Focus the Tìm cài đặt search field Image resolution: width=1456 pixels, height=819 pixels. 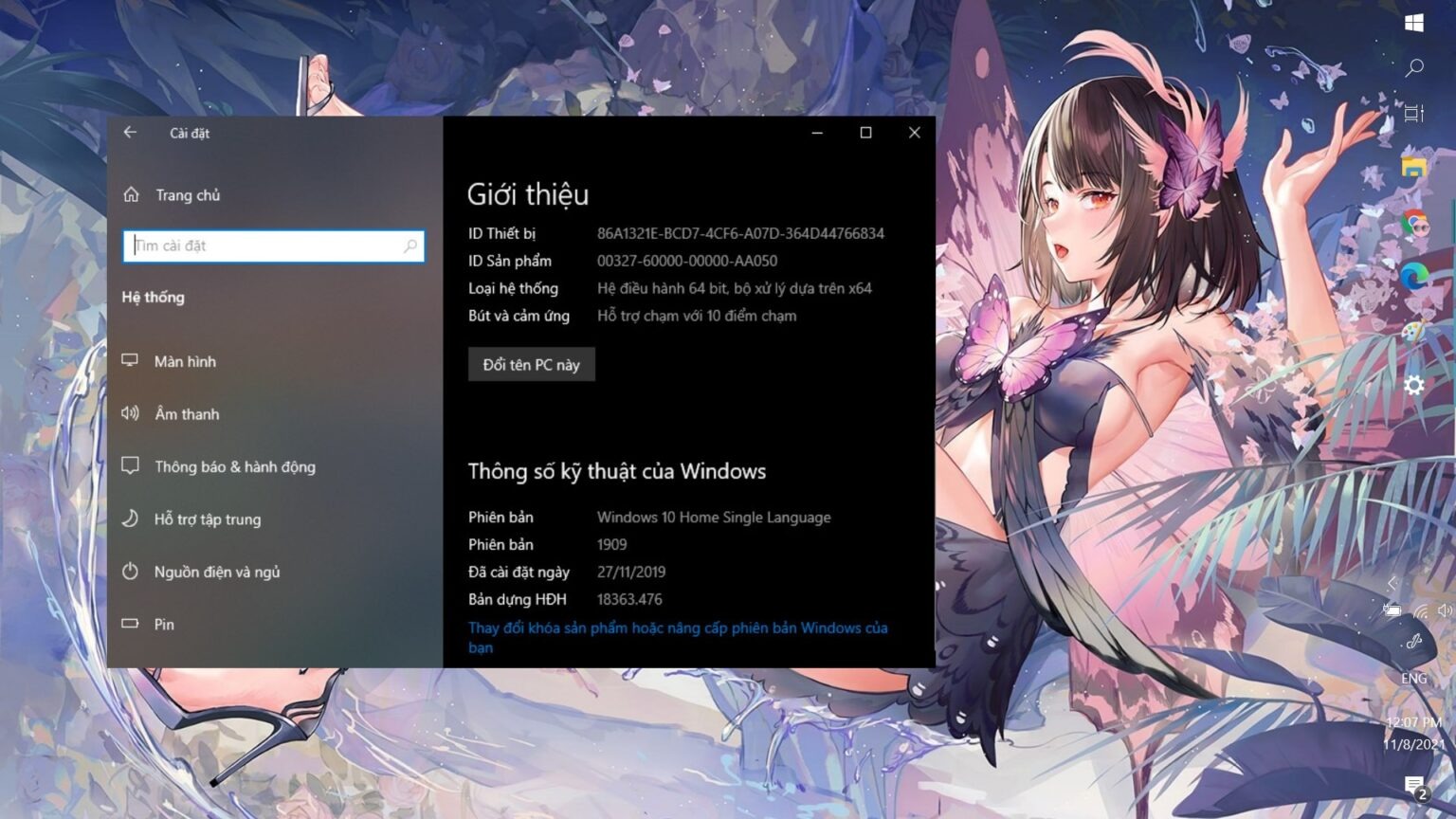[274, 246]
